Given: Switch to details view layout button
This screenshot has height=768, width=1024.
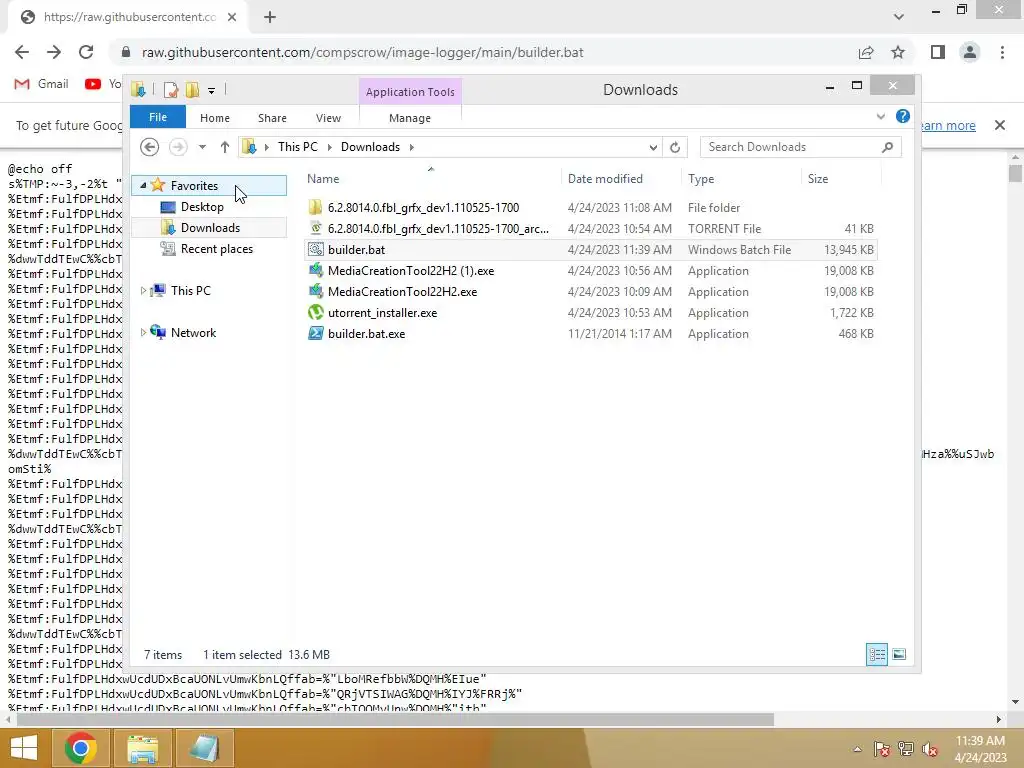Looking at the screenshot, I should (x=876, y=654).
